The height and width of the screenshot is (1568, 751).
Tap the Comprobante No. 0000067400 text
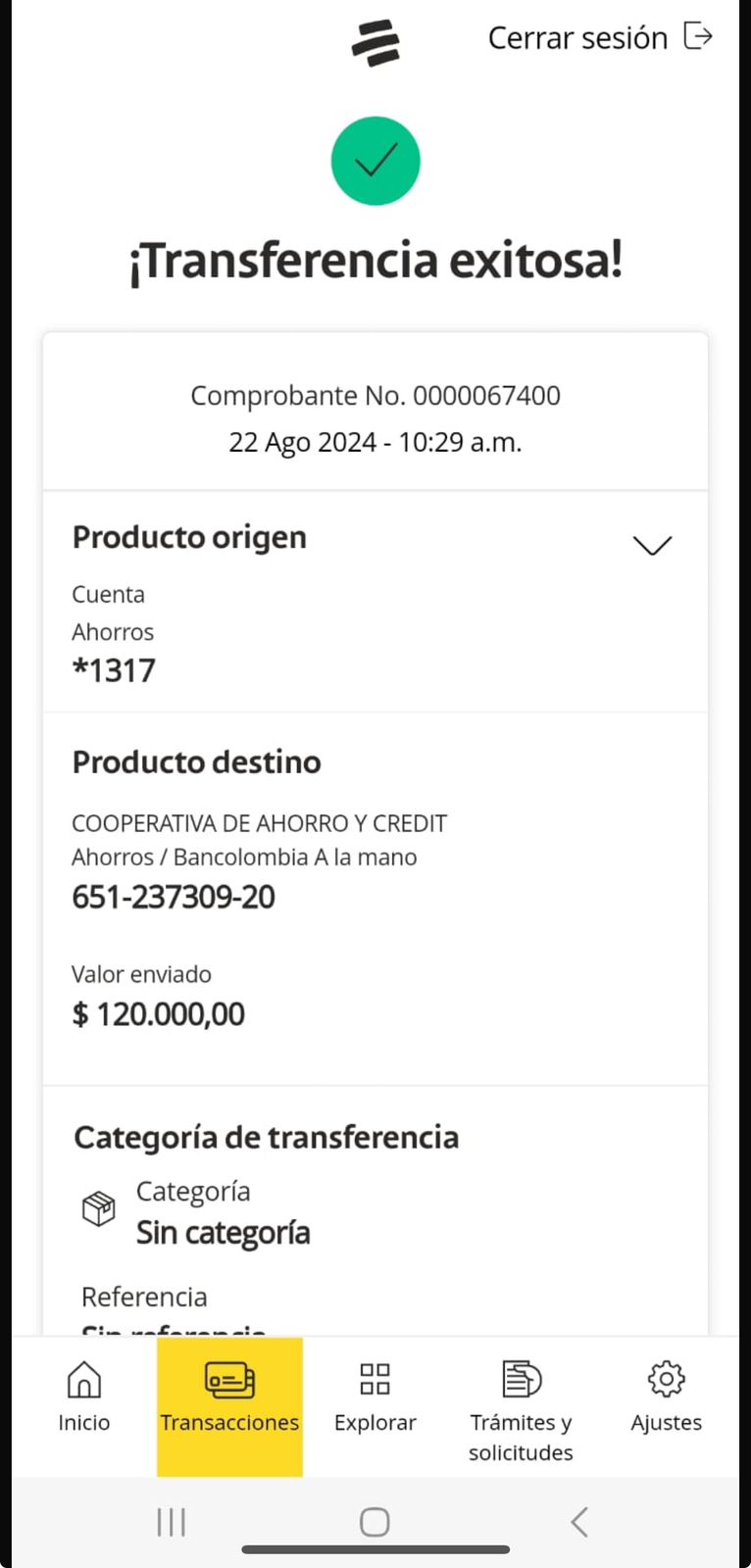(x=375, y=396)
